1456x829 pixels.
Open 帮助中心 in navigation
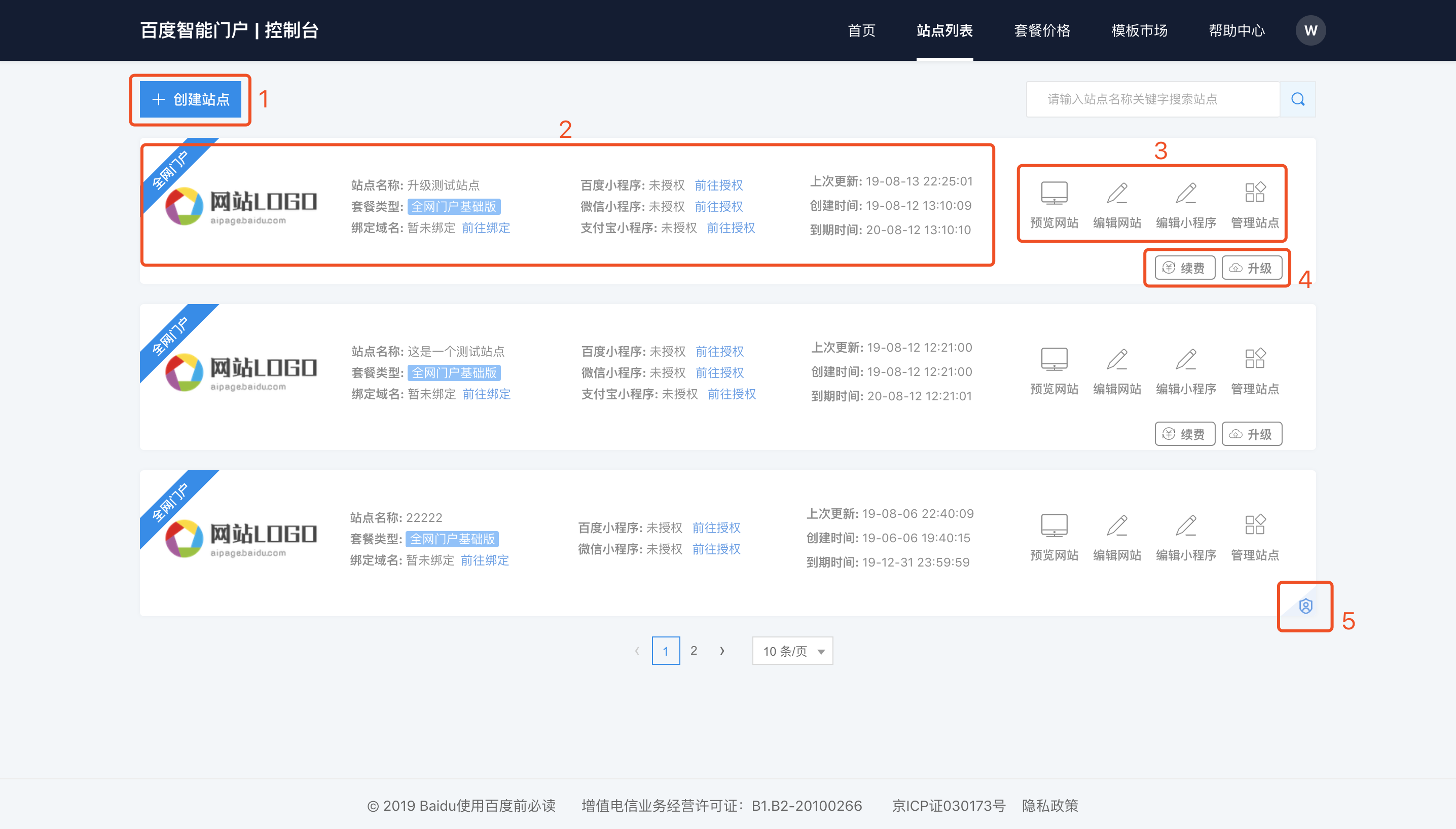coord(1236,31)
